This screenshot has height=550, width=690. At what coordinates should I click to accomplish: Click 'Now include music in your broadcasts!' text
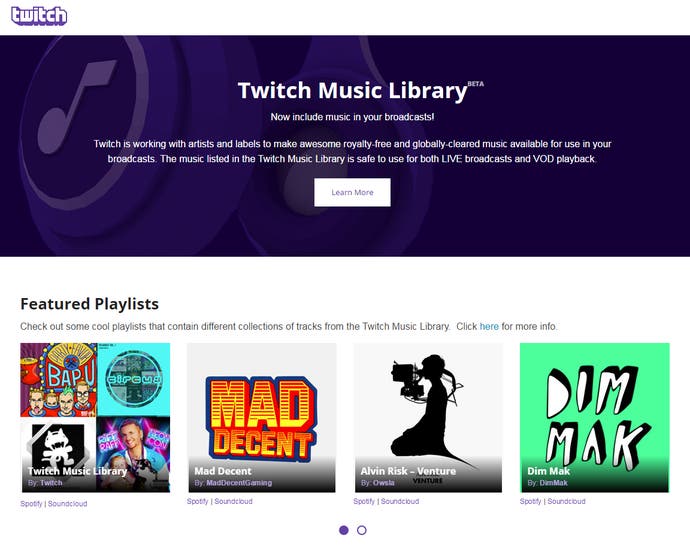(352, 117)
